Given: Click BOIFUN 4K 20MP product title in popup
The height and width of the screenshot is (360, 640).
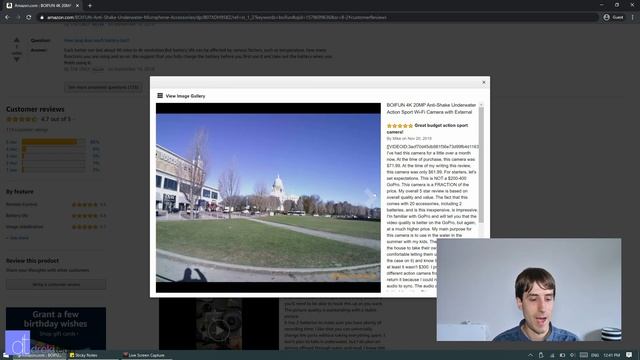Looking at the screenshot, I should pyautogui.click(x=431, y=109).
